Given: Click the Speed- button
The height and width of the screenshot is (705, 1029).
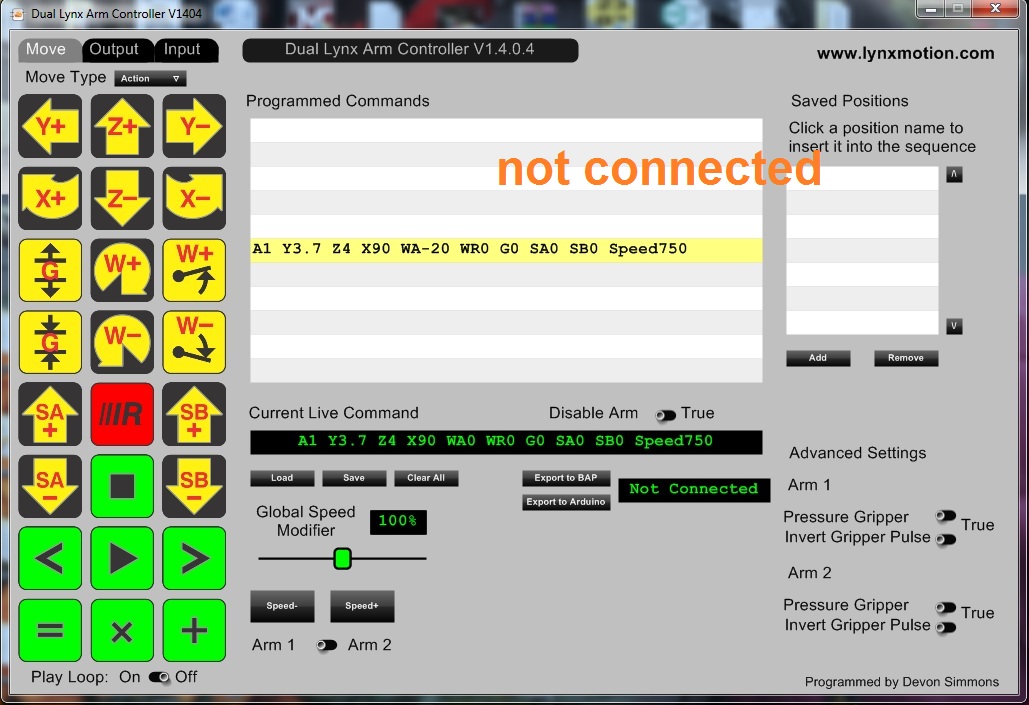Looking at the screenshot, I should click(x=282, y=606).
